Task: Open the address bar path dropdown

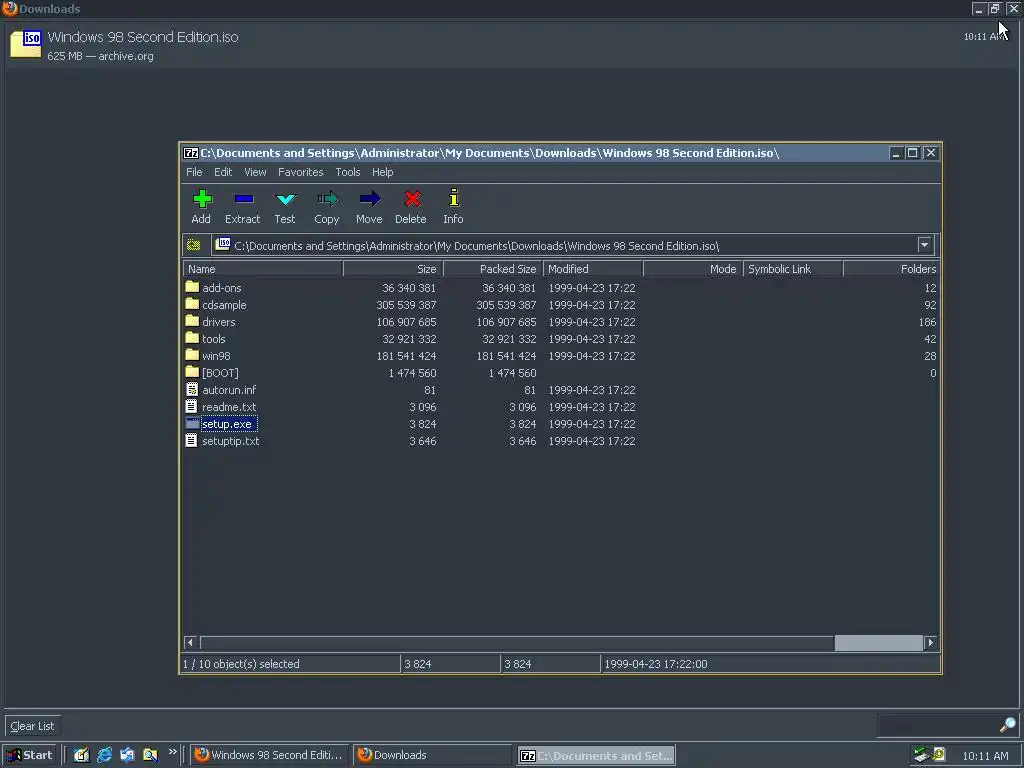Action: click(x=924, y=246)
